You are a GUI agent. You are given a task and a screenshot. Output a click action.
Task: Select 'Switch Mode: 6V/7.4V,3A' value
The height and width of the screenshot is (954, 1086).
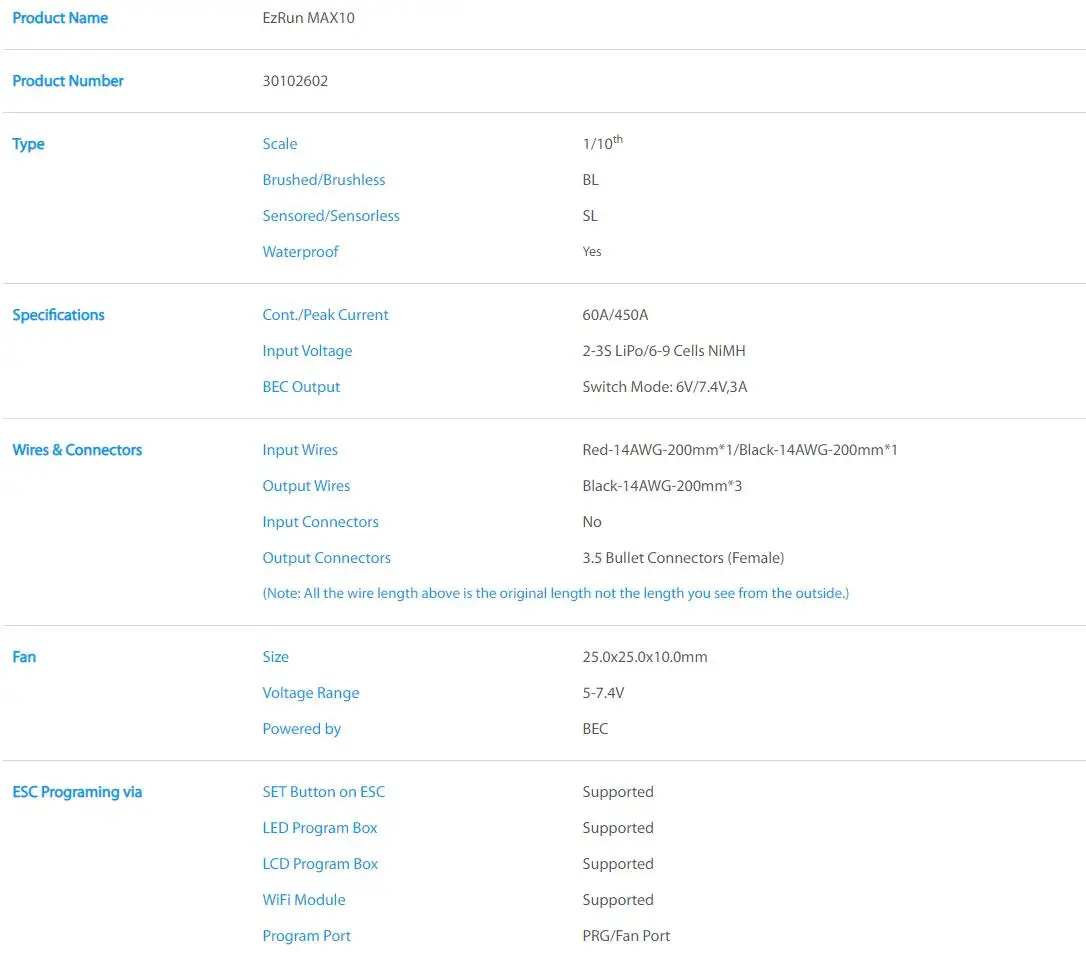pos(665,387)
